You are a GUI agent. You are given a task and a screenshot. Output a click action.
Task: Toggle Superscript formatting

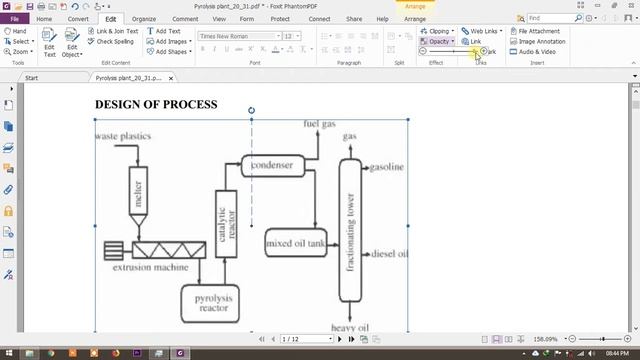pos(251,49)
